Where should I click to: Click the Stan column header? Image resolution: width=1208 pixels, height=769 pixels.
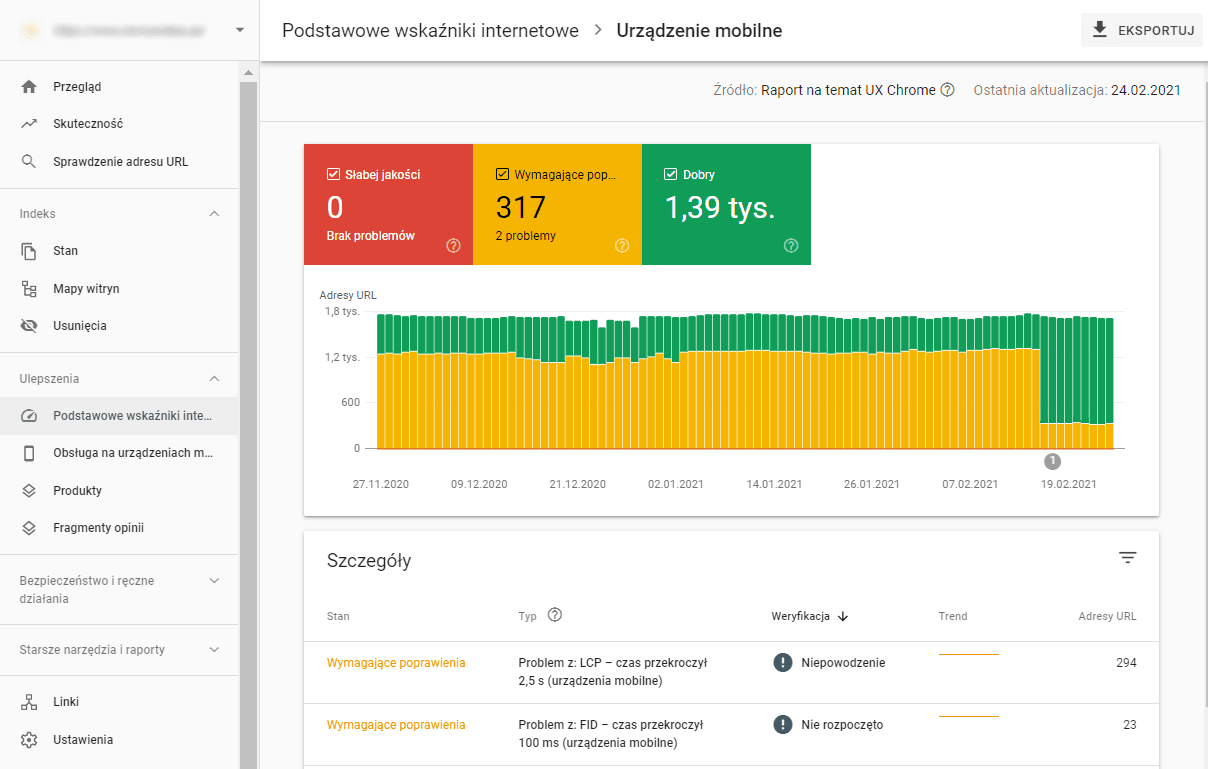click(x=338, y=616)
